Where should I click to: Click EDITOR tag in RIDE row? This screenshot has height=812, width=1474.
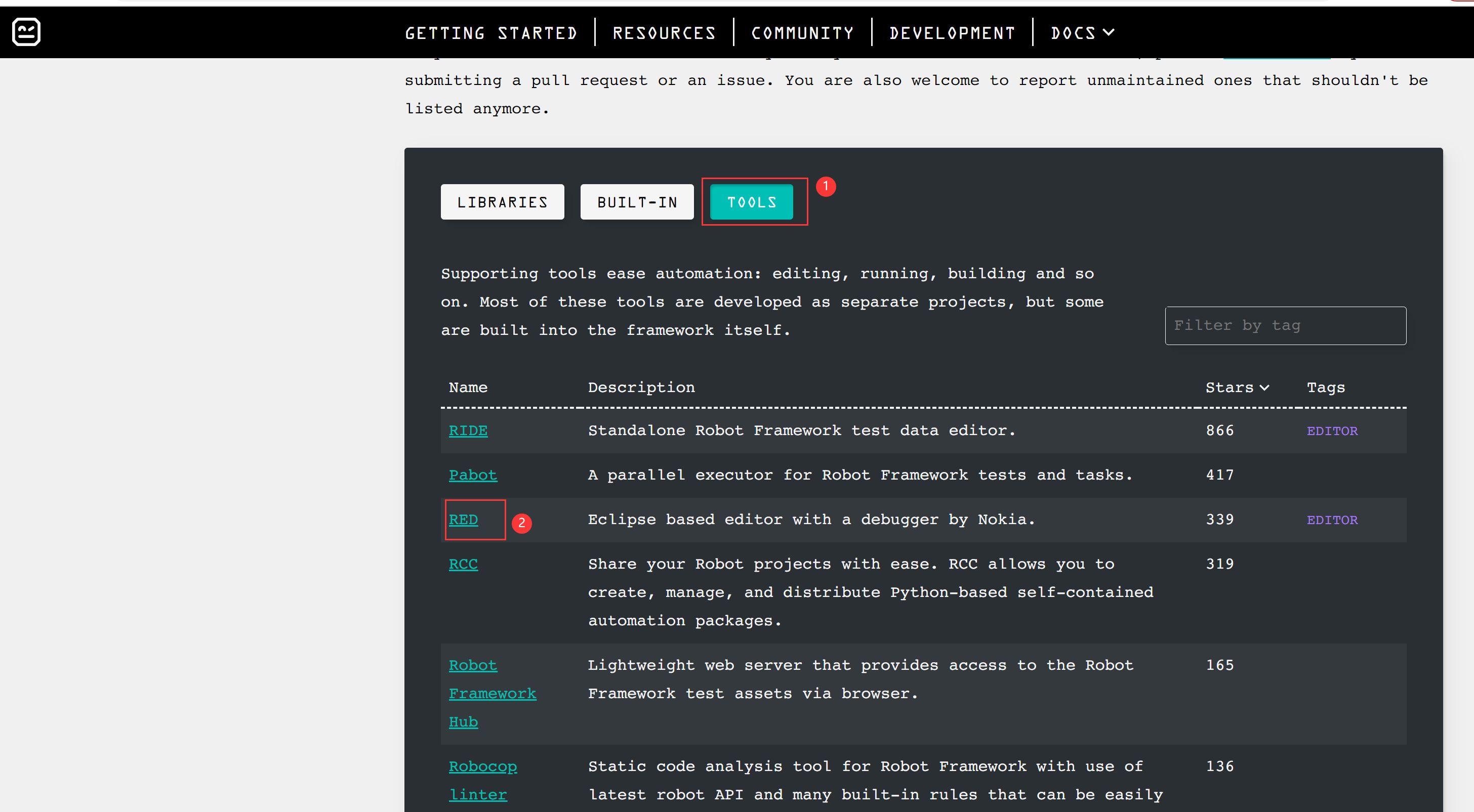tap(1332, 431)
